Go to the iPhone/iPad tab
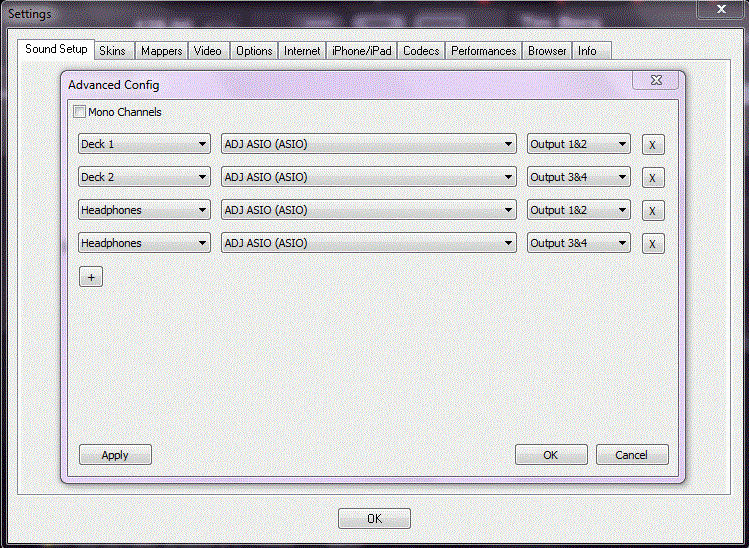This screenshot has height=548, width=749. coord(362,51)
